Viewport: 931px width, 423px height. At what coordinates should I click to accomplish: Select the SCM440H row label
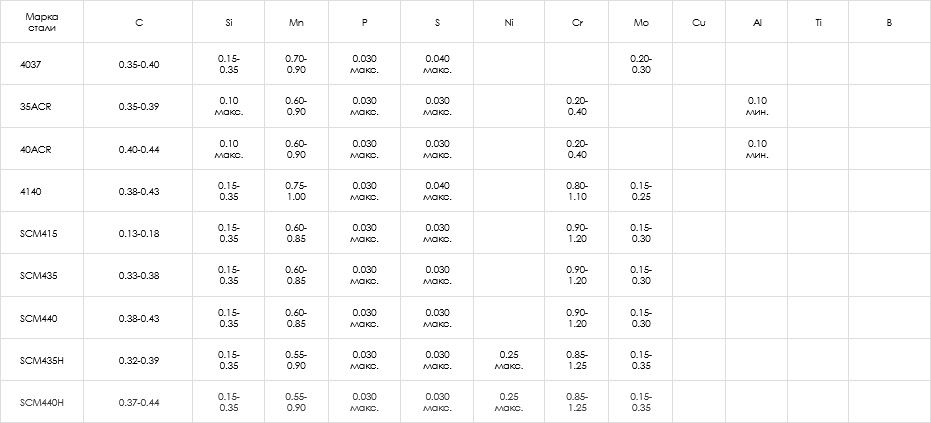[41, 402]
